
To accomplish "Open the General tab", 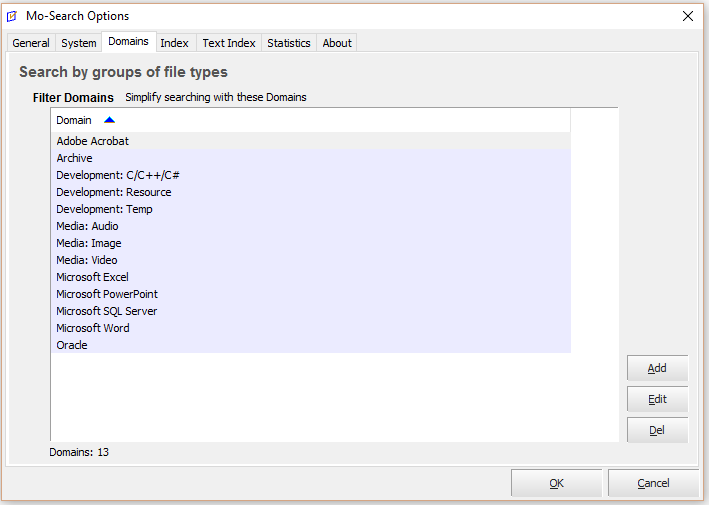I will coord(31,43).
